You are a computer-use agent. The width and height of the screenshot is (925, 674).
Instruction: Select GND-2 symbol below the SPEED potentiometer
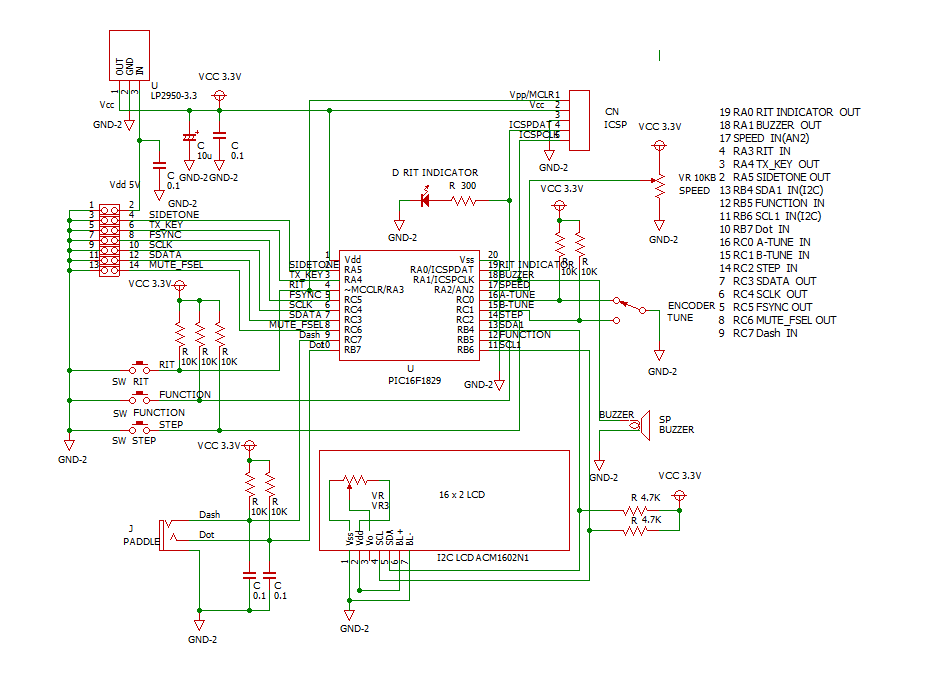[660, 225]
